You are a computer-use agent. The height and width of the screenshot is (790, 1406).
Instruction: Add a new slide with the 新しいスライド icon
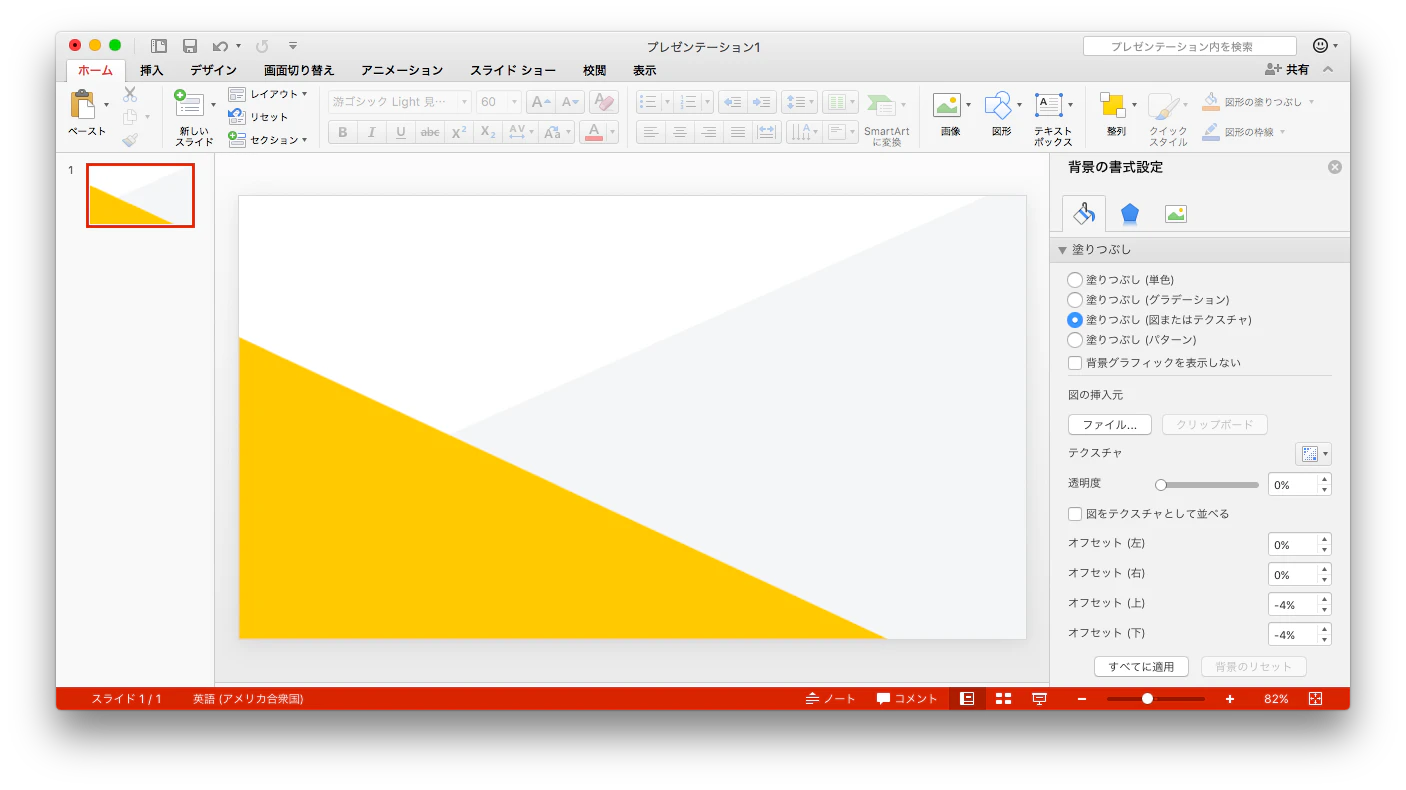(x=189, y=104)
